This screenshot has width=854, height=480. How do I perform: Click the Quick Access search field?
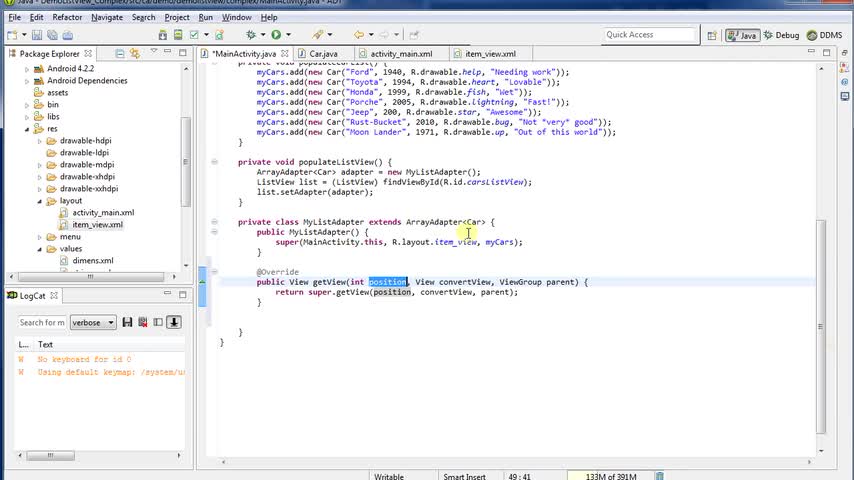[650, 35]
